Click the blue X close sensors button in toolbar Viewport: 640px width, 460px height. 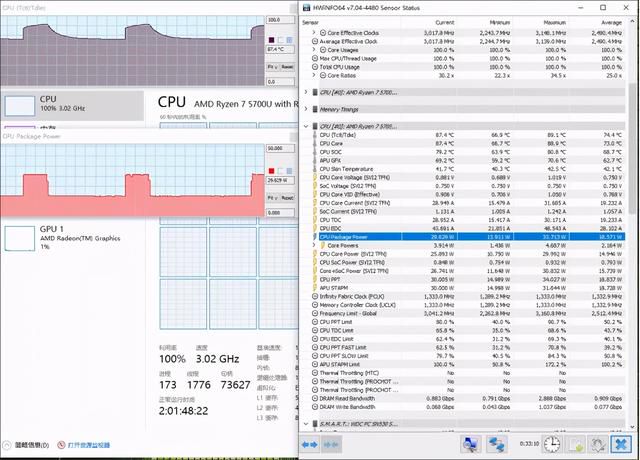click(621, 444)
